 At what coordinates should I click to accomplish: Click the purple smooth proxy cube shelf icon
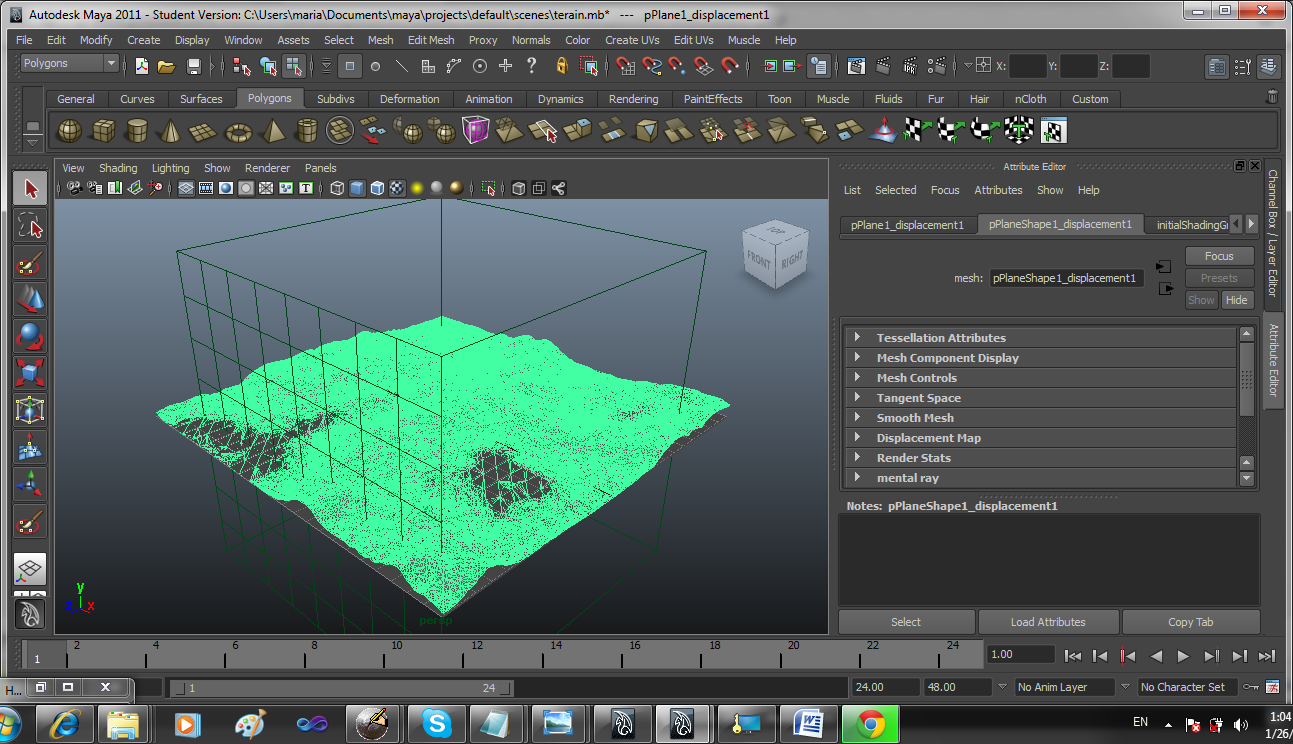click(475, 131)
